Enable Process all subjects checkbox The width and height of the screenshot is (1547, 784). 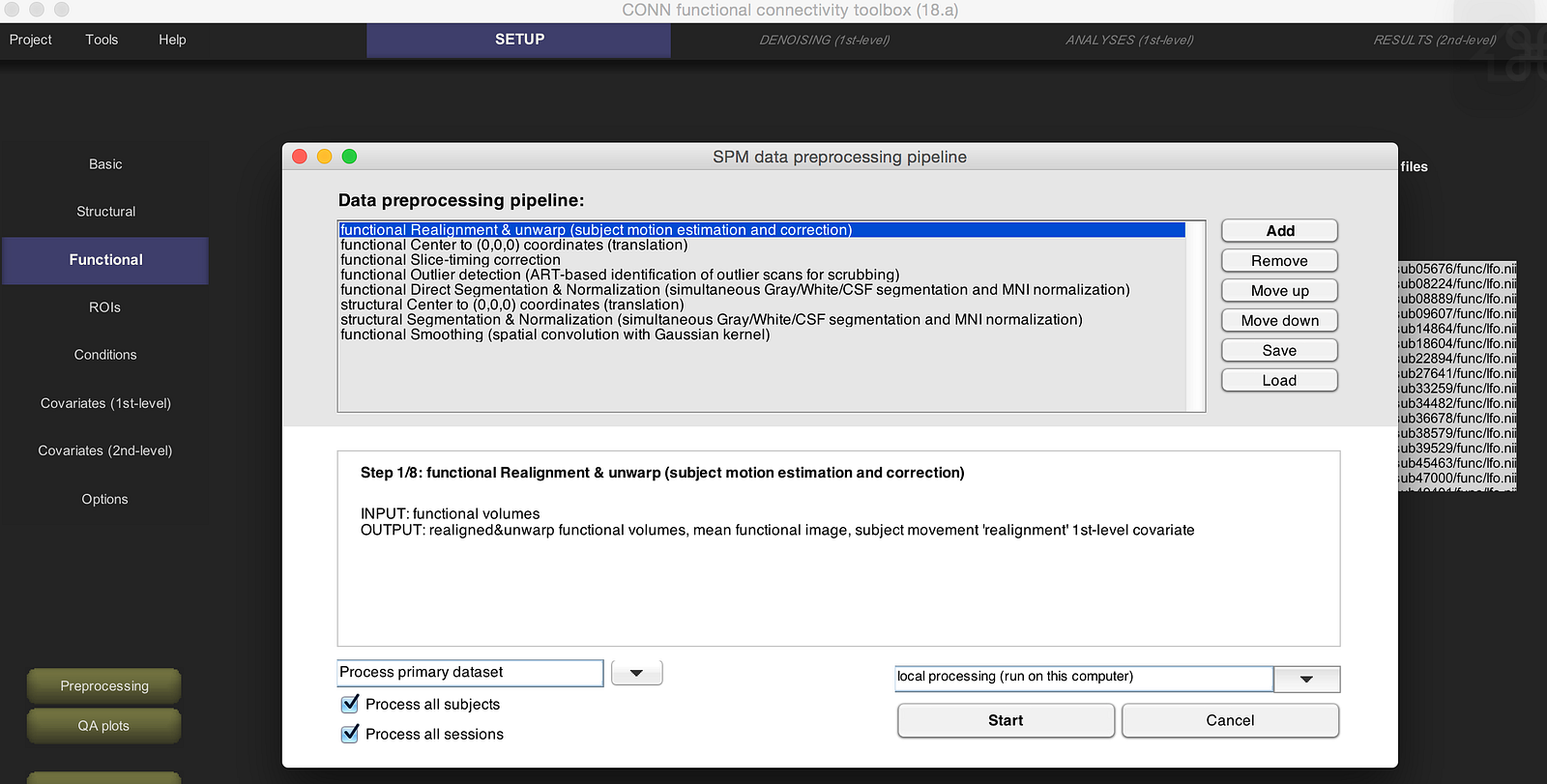[350, 704]
